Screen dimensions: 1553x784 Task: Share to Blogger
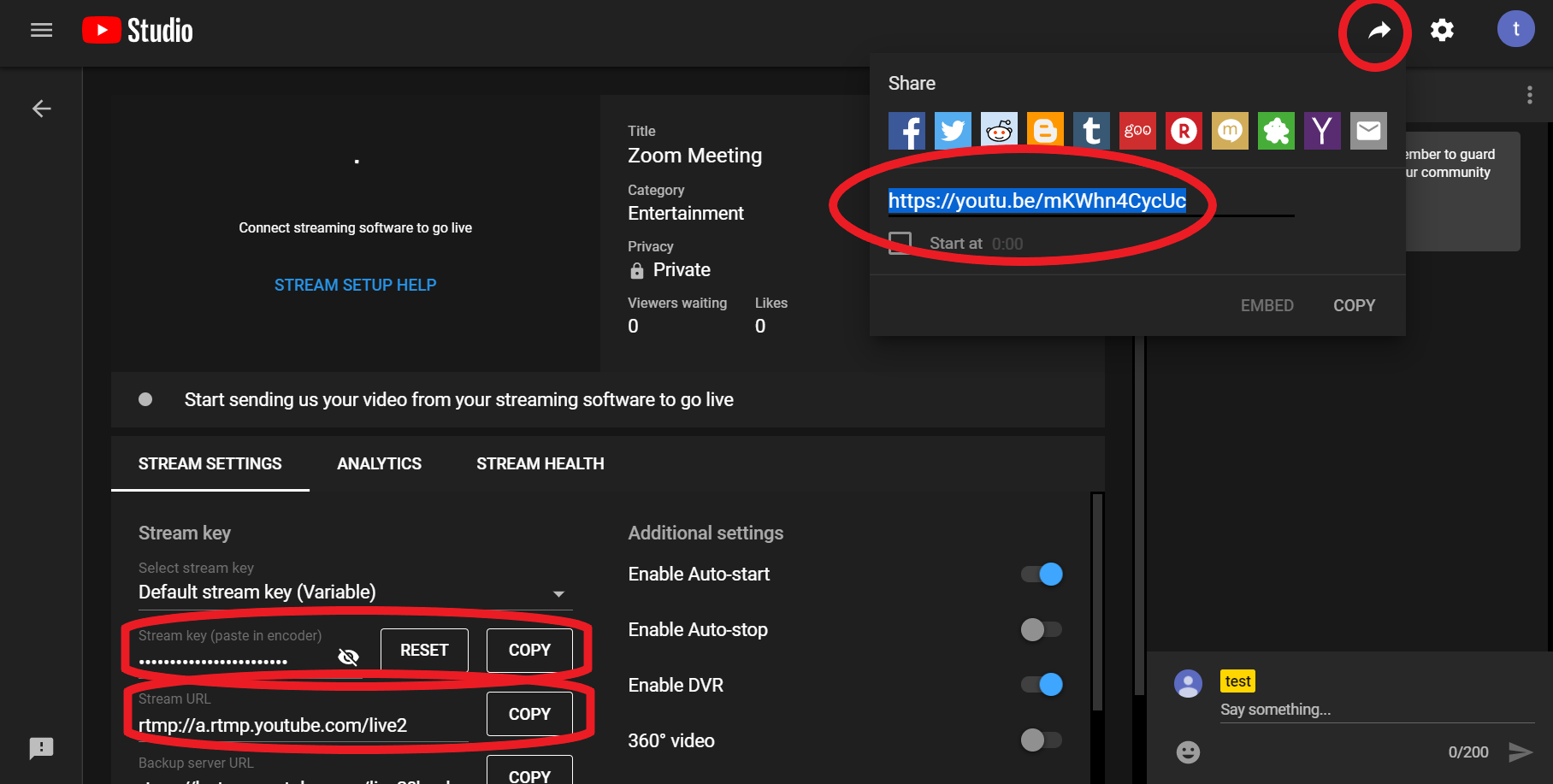[1045, 131]
